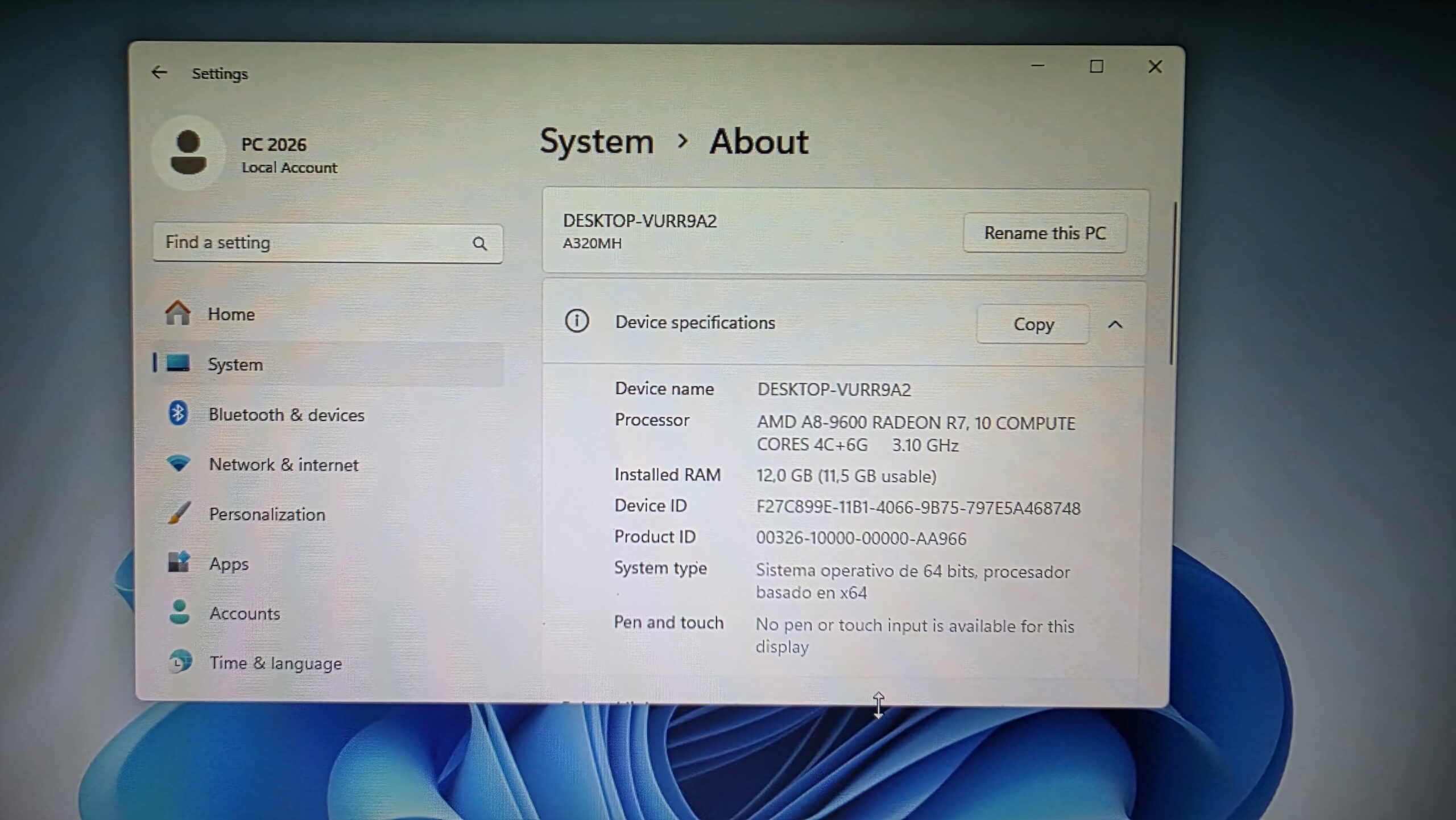Open the System settings category
This screenshot has width=1456, height=820.
pos(235,364)
